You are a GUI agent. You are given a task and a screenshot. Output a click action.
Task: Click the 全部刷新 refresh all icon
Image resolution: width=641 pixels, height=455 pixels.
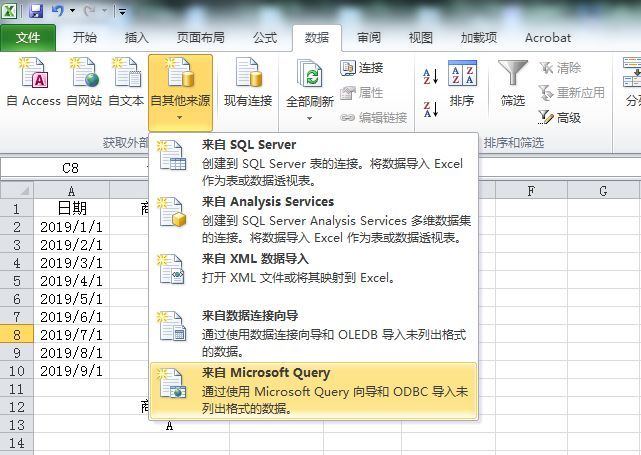[x=310, y=73]
